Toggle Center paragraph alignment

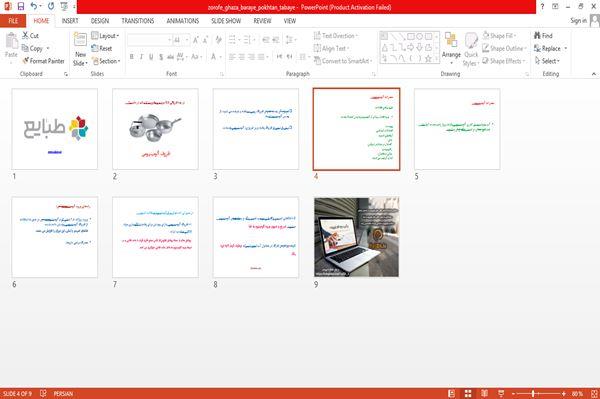pos(241,57)
